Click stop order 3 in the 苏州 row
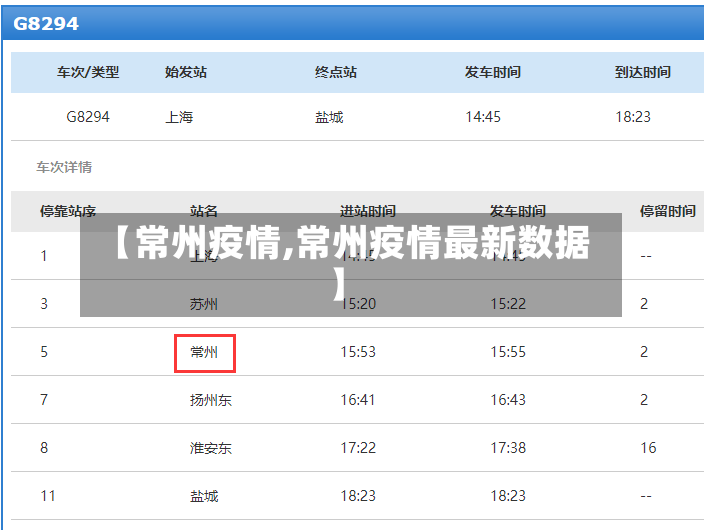The height and width of the screenshot is (530, 704). point(44,304)
